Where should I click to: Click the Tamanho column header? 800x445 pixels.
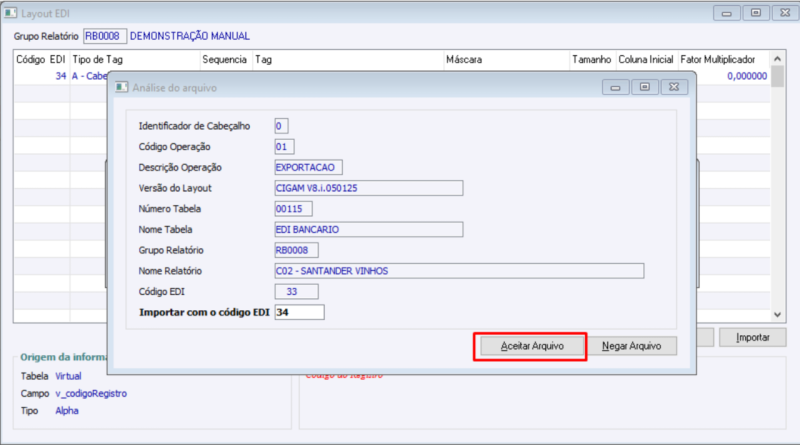pyautogui.click(x=593, y=60)
